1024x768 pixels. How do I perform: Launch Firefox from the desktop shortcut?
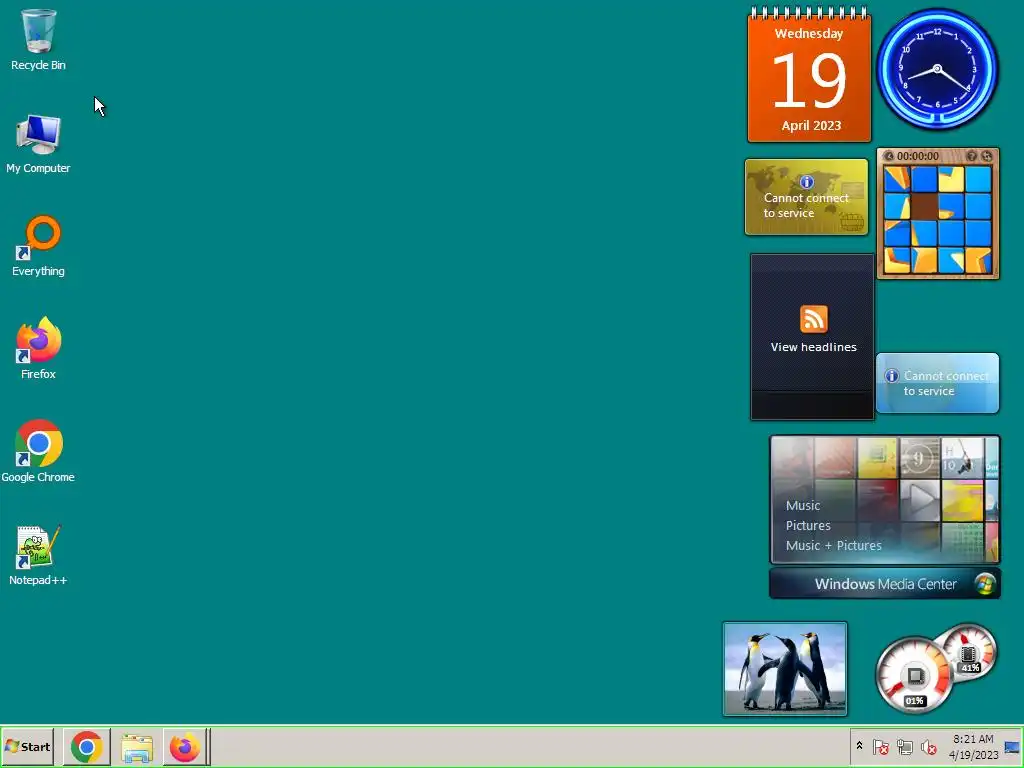(38, 349)
